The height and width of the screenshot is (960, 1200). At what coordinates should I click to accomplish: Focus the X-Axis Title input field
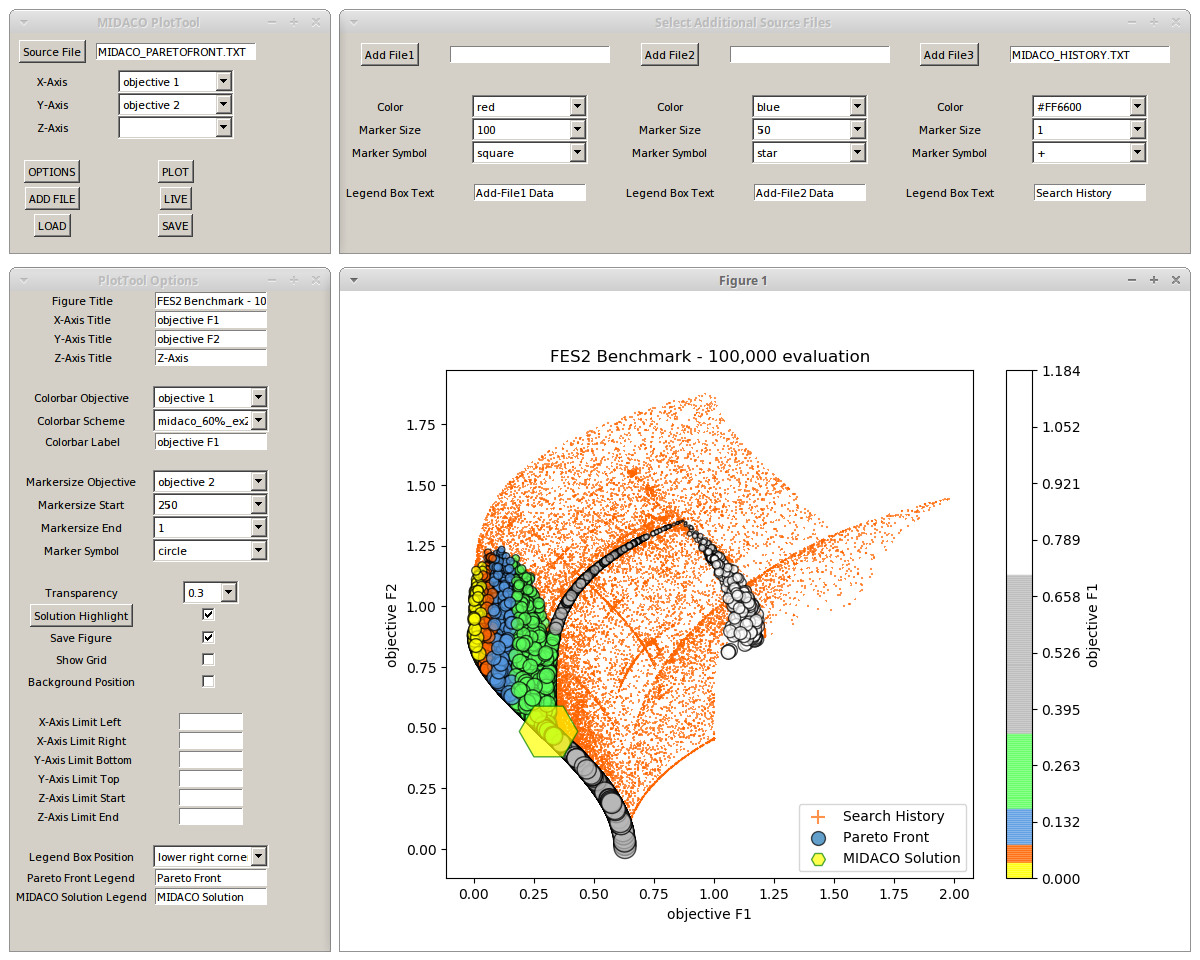click(211, 320)
